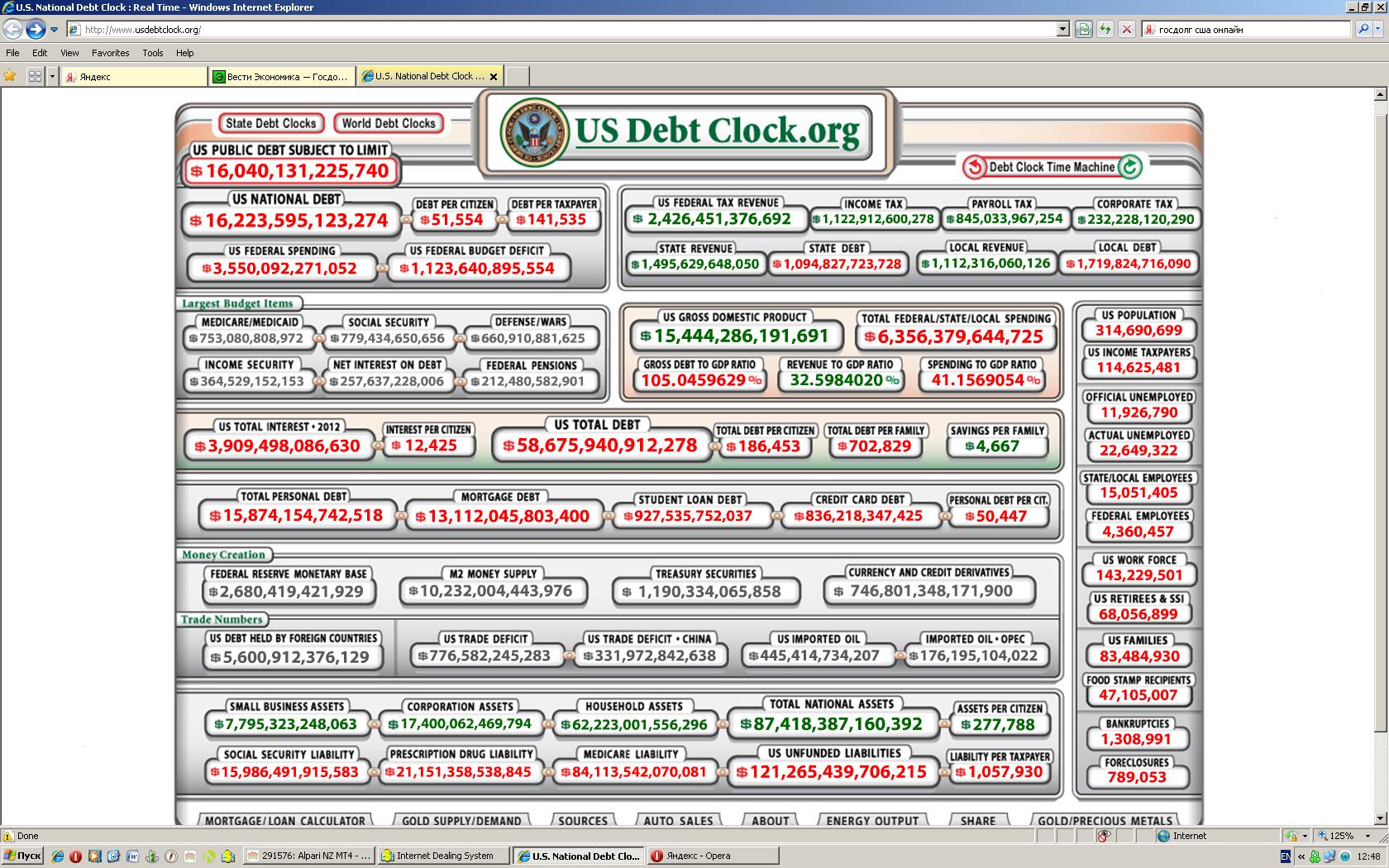Open a new blank tab

[x=517, y=76]
